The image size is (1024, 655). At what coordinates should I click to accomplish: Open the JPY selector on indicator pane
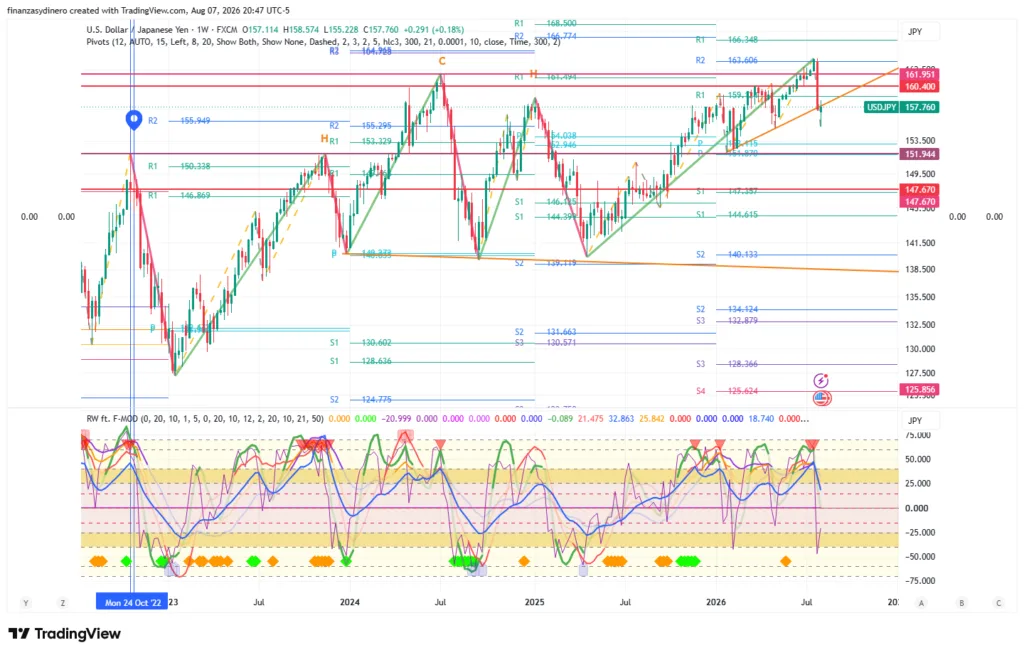click(921, 420)
